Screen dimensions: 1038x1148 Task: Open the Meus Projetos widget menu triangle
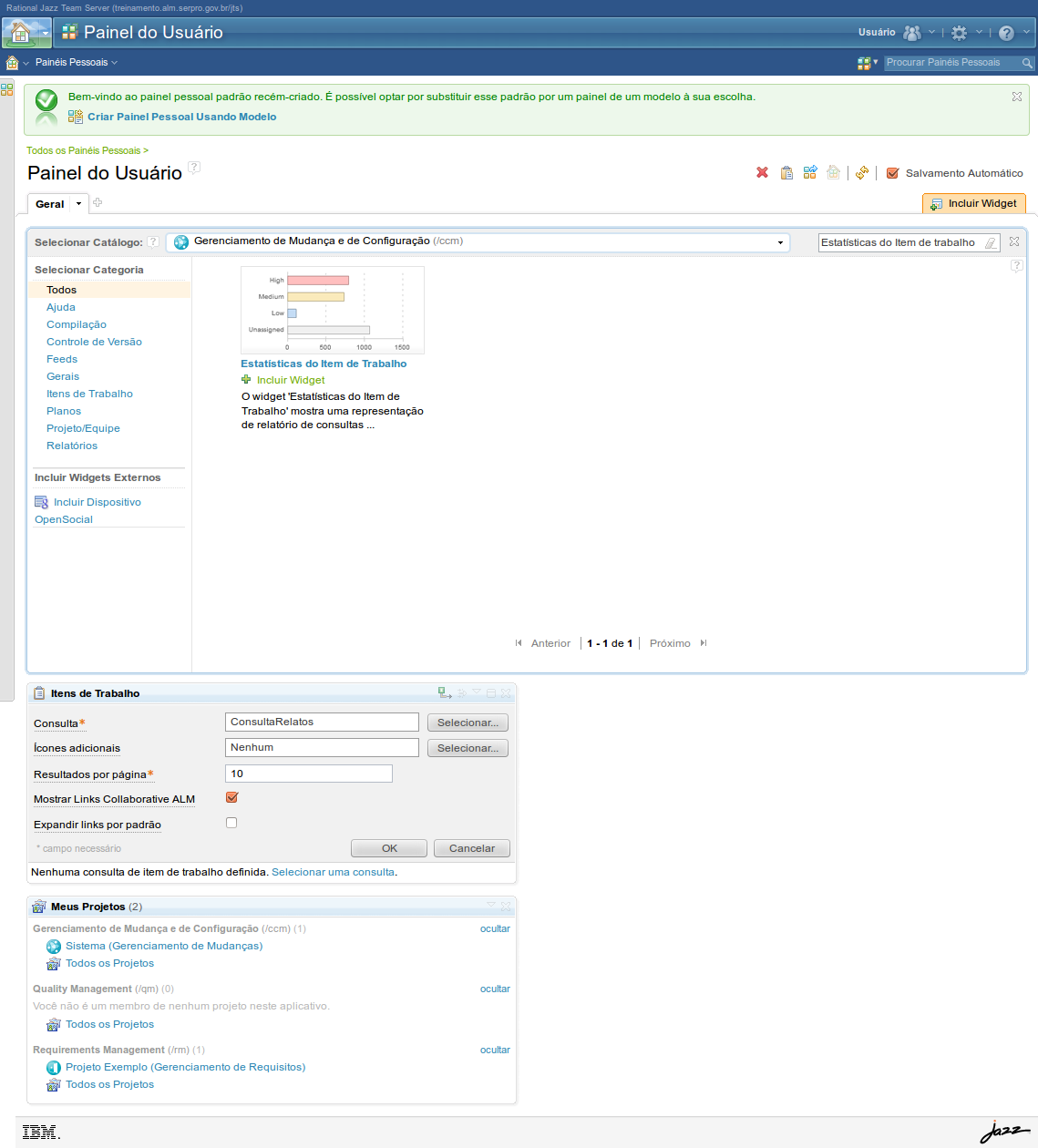click(491, 906)
